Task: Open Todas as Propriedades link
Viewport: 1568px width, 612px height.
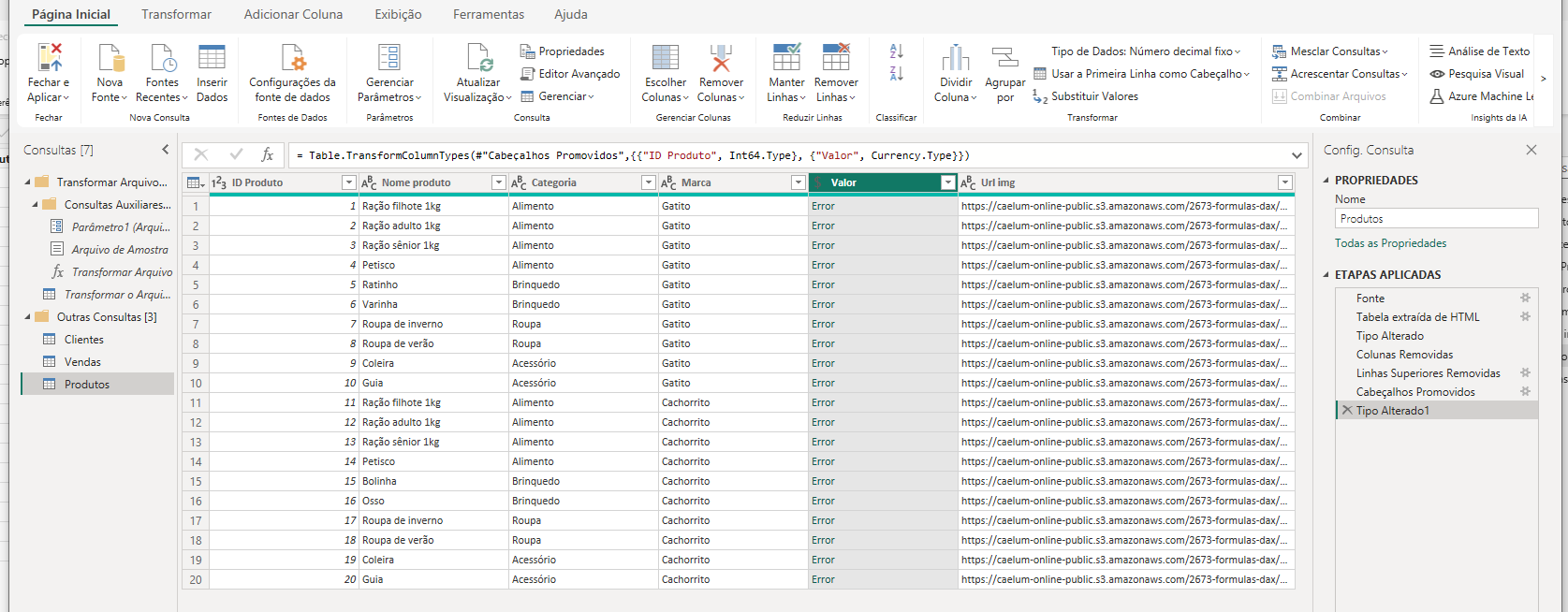Action: 1390,243
